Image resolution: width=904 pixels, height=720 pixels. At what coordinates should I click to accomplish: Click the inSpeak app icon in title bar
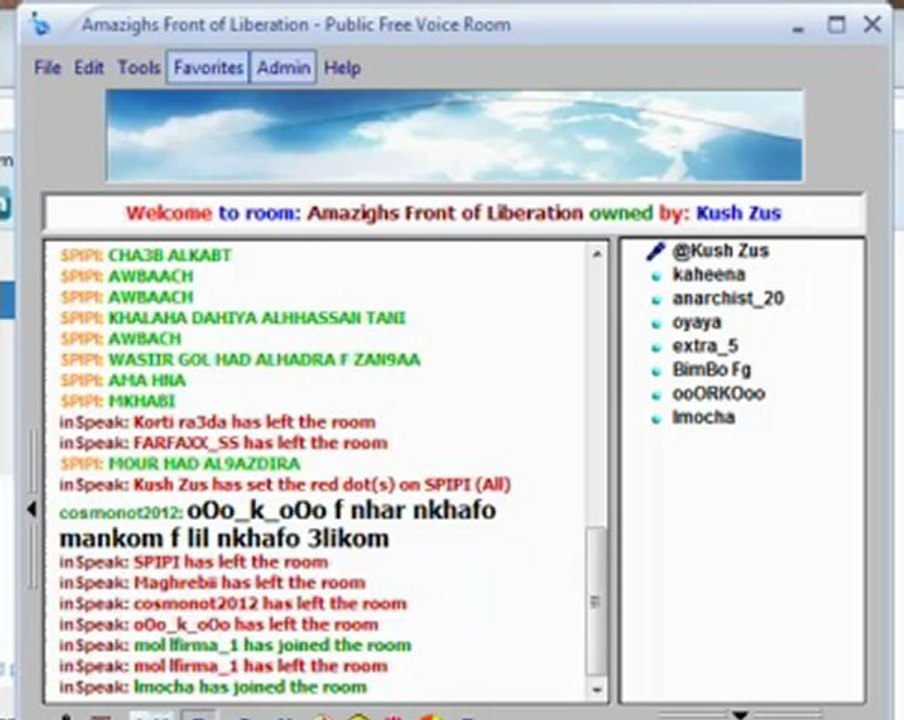click(x=40, y=25)
